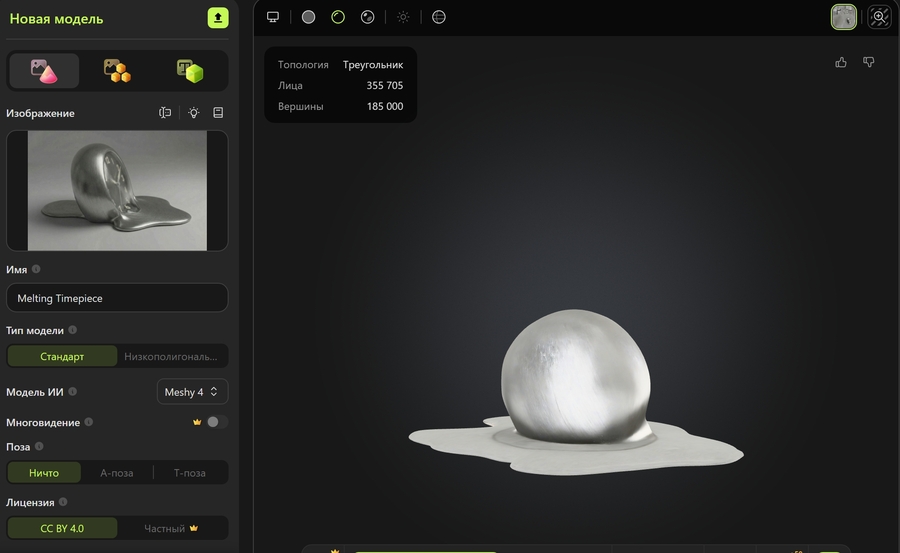Select the Т-поза pose option

pyautogui.click(x=190, y=473)
